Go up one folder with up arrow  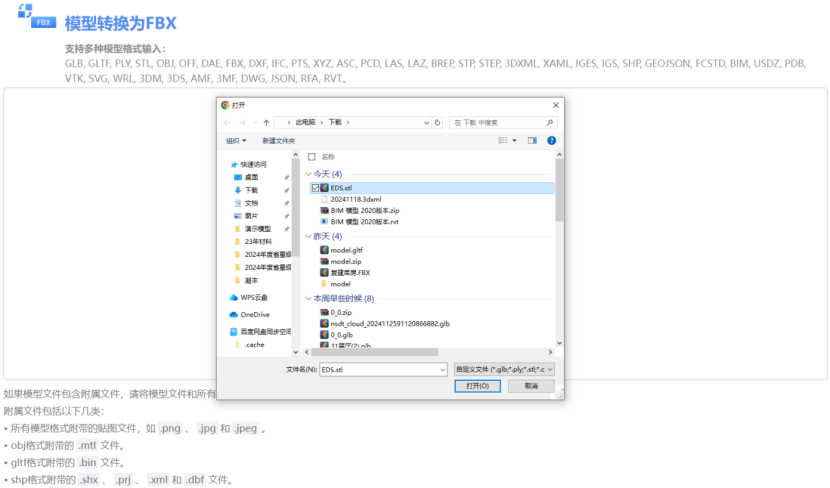tap(265, 122)
